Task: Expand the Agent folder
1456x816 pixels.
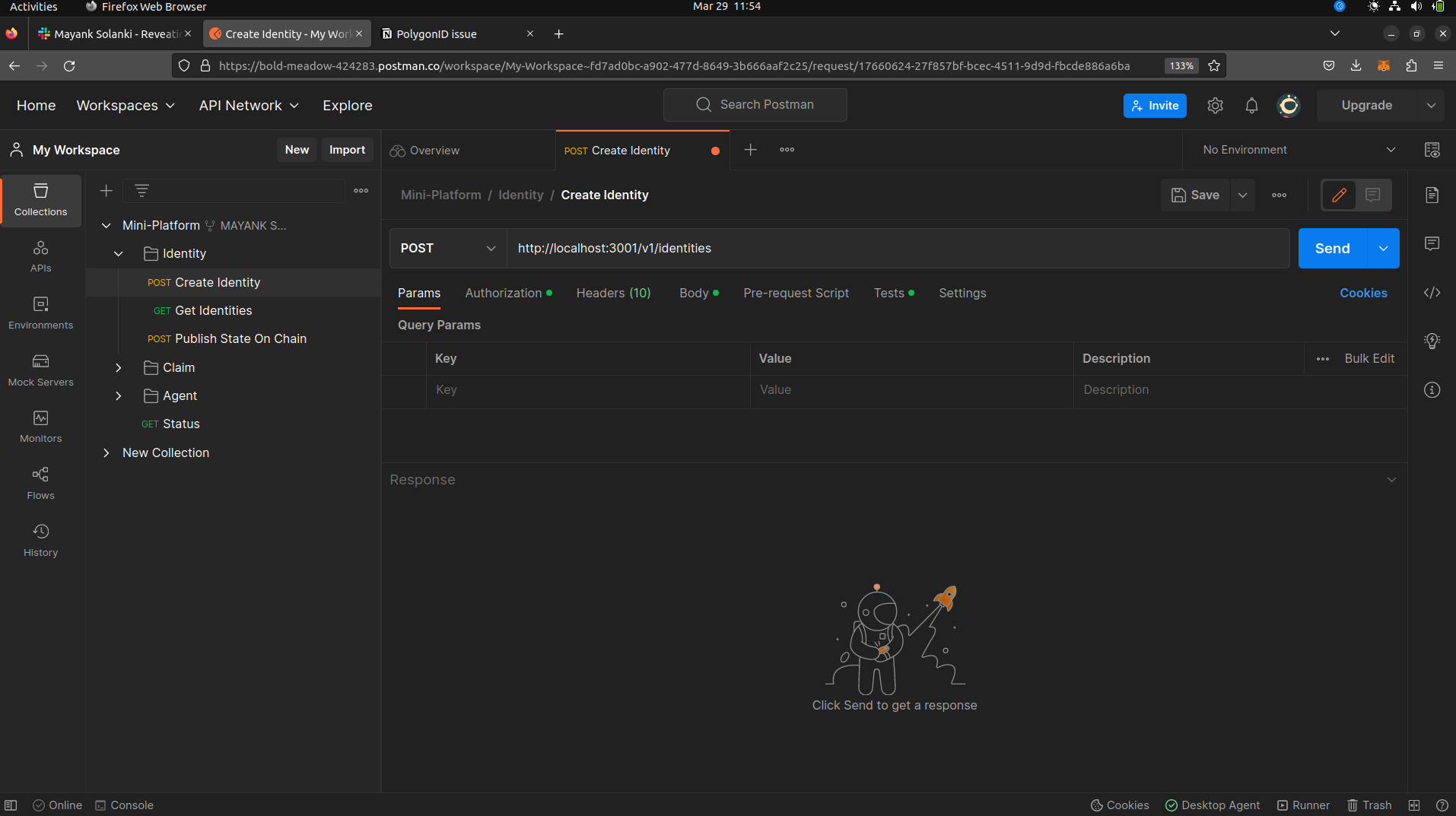Action: pos(119,395)
